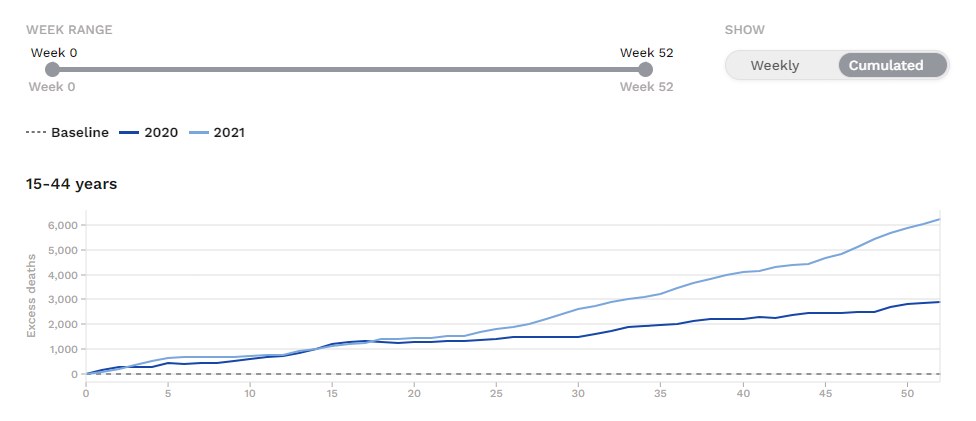The image size is (976, 421).
Task: Click the 15-44 years chart title
Action: pyautogui.click(x=72, y=184)
